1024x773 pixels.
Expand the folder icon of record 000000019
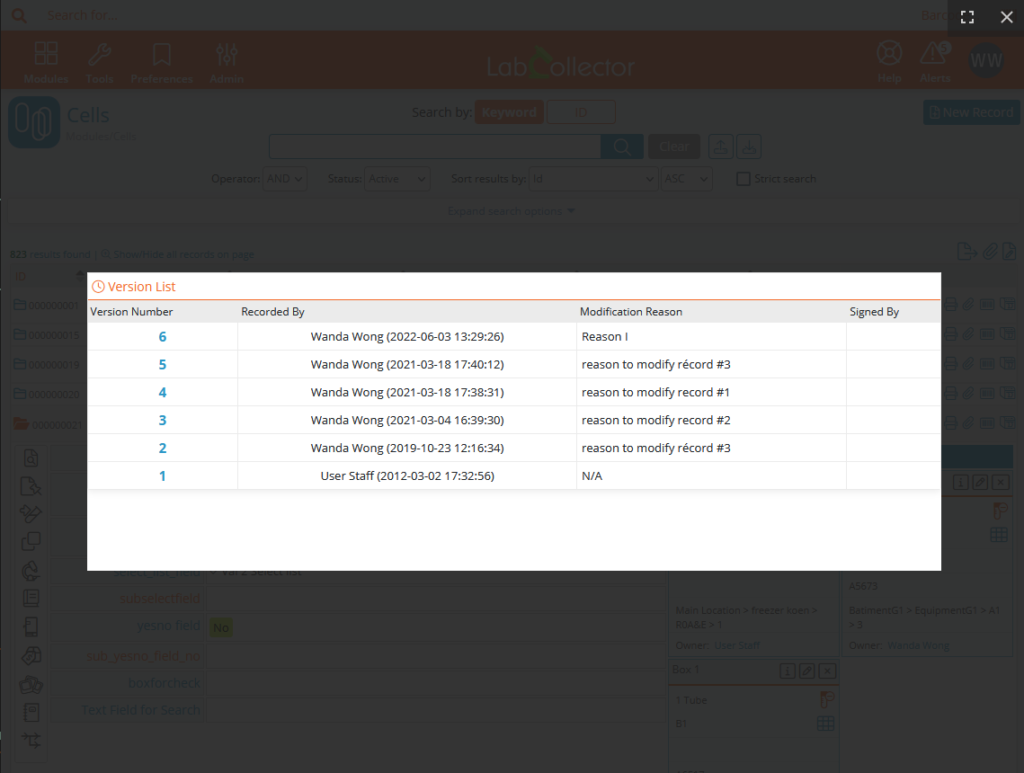coord(20,364)
